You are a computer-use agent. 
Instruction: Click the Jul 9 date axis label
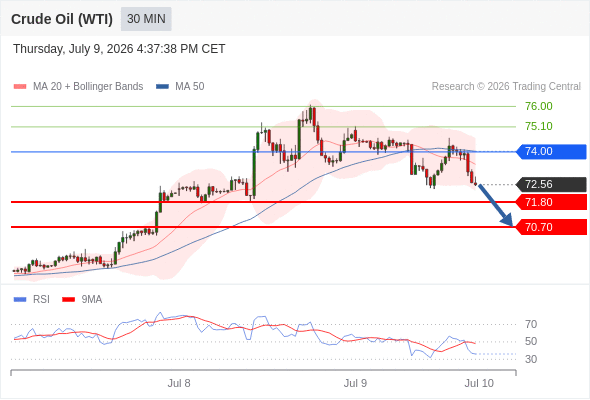pyautogui.click(x=355, y=383)
